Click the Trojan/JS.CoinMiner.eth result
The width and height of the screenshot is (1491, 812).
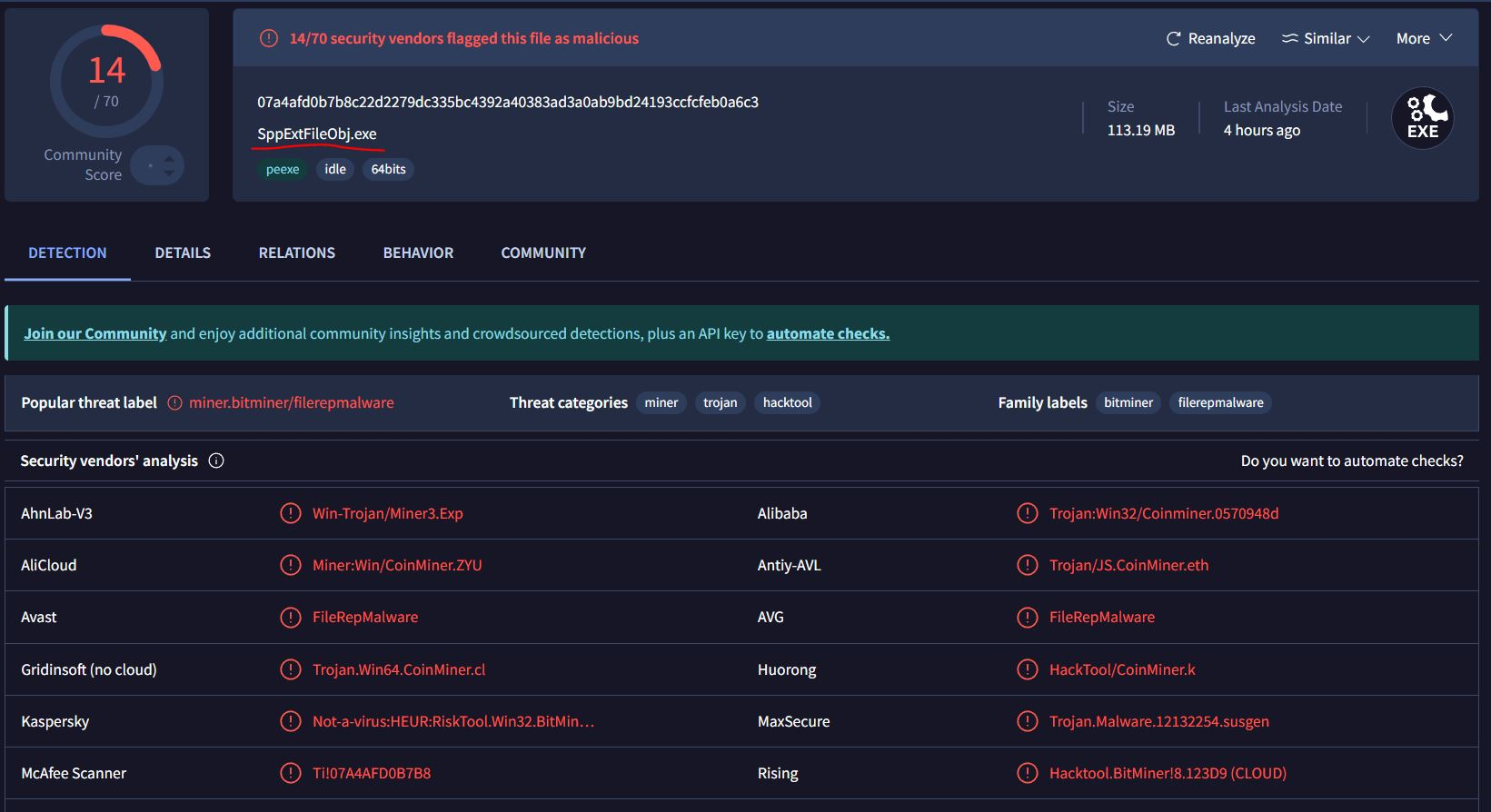[x=1128, y=565]
